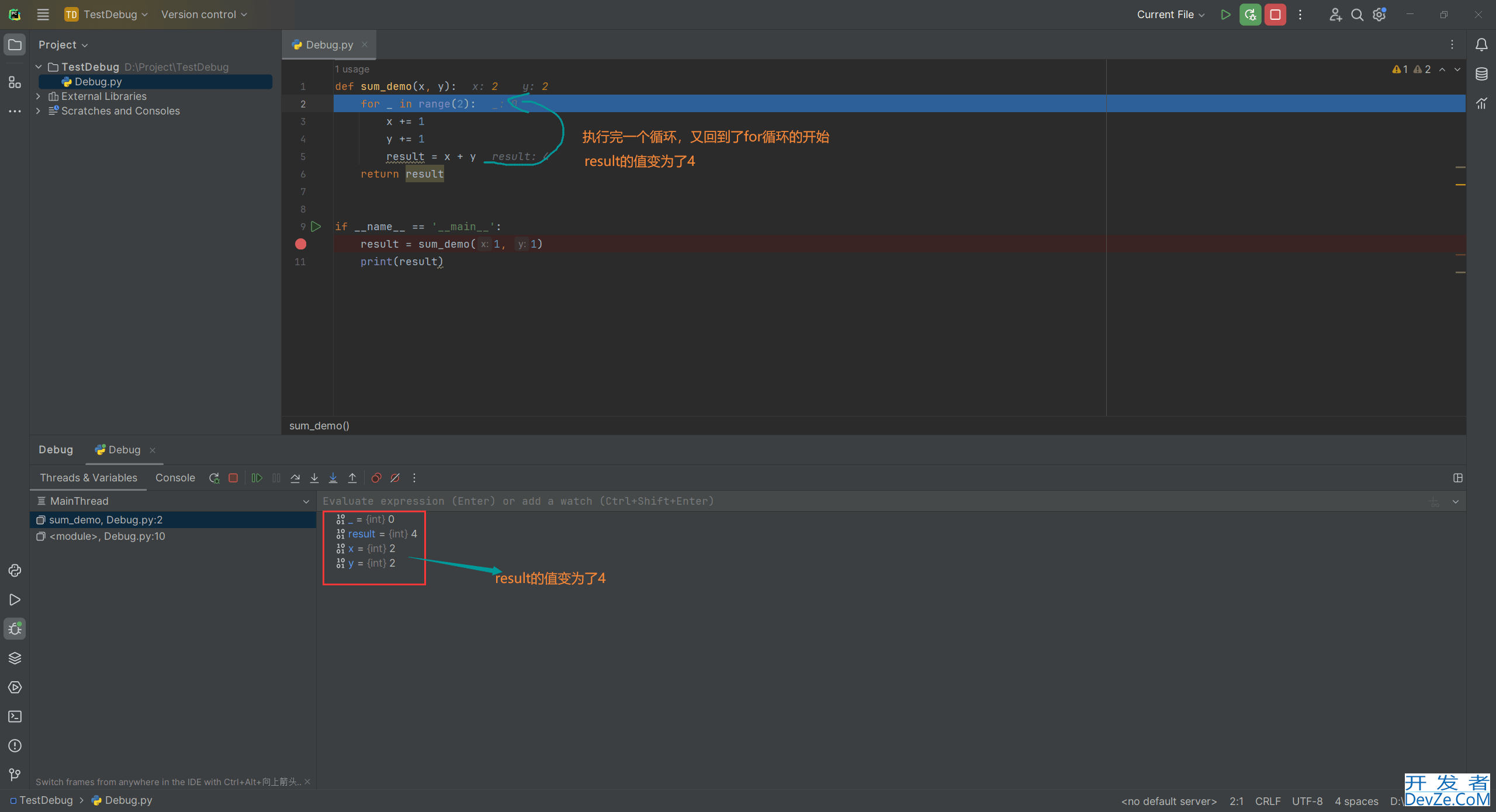Click the red Stop button in toolbar
The height and width of the screenshot is (812, 1496).
(1275, 14)
